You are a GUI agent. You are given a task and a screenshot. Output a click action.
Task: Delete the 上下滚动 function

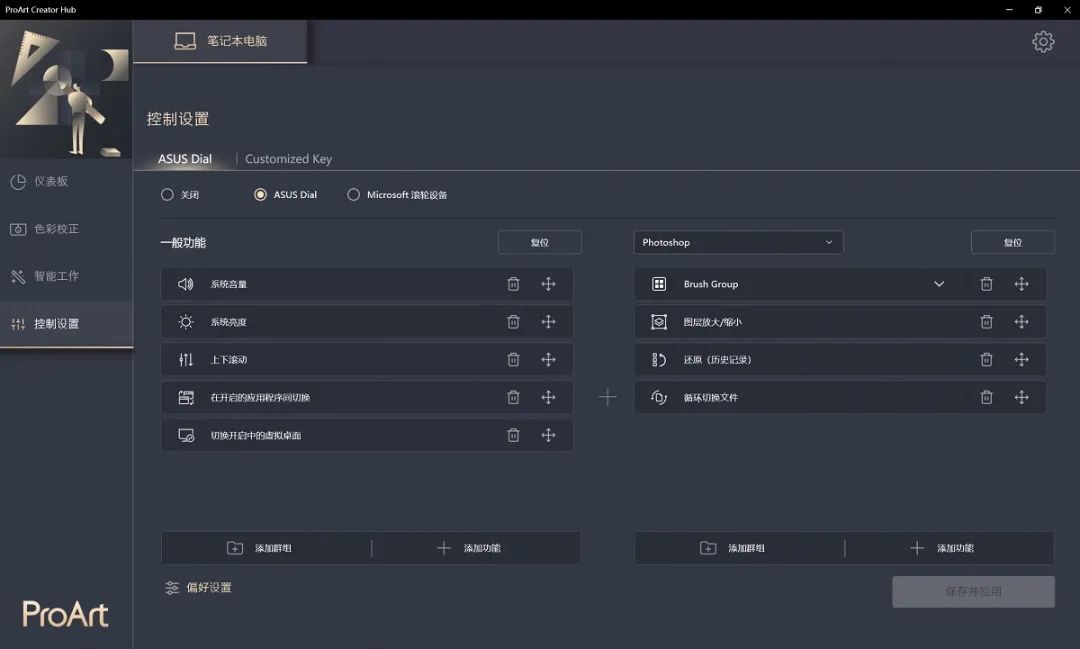[513, 360]
